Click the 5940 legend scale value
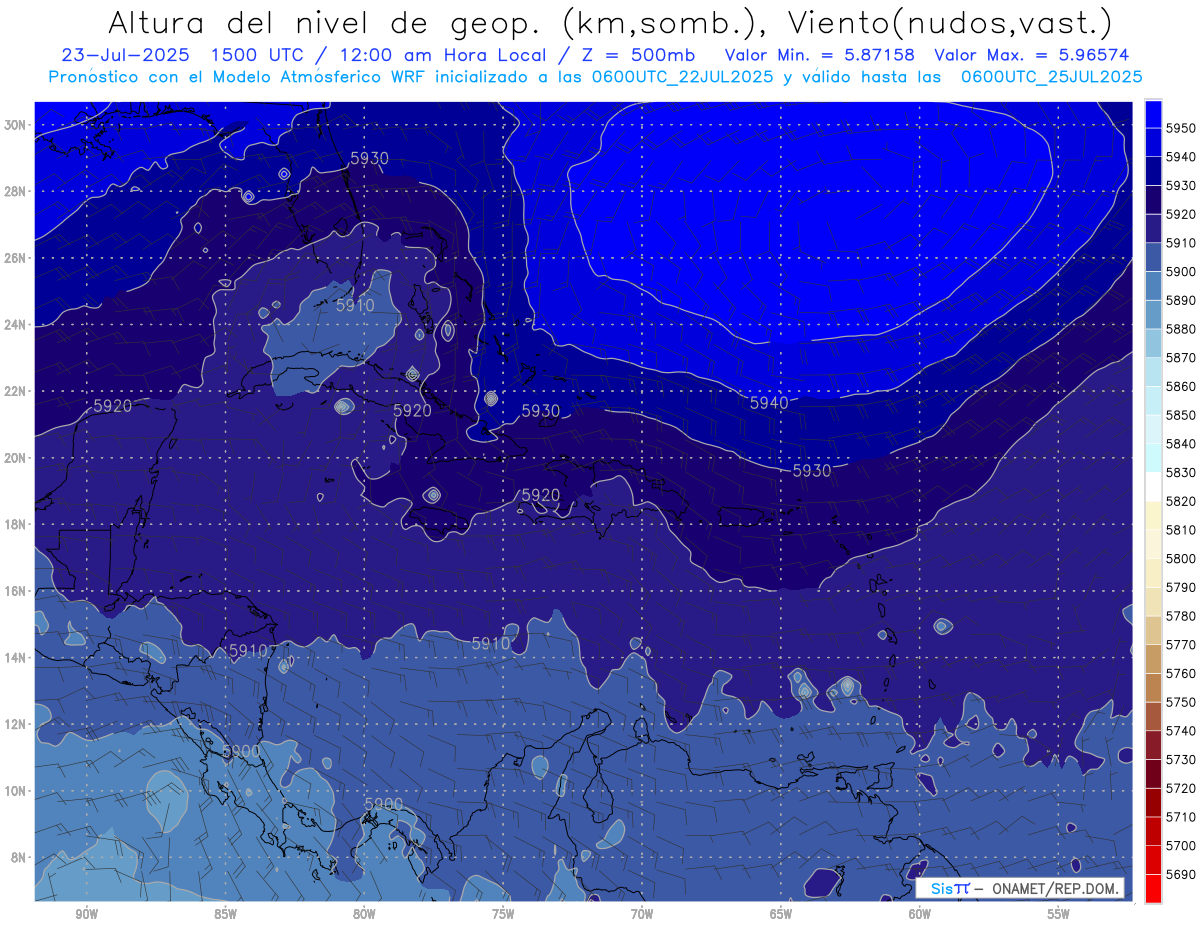 coord(1181,157)
